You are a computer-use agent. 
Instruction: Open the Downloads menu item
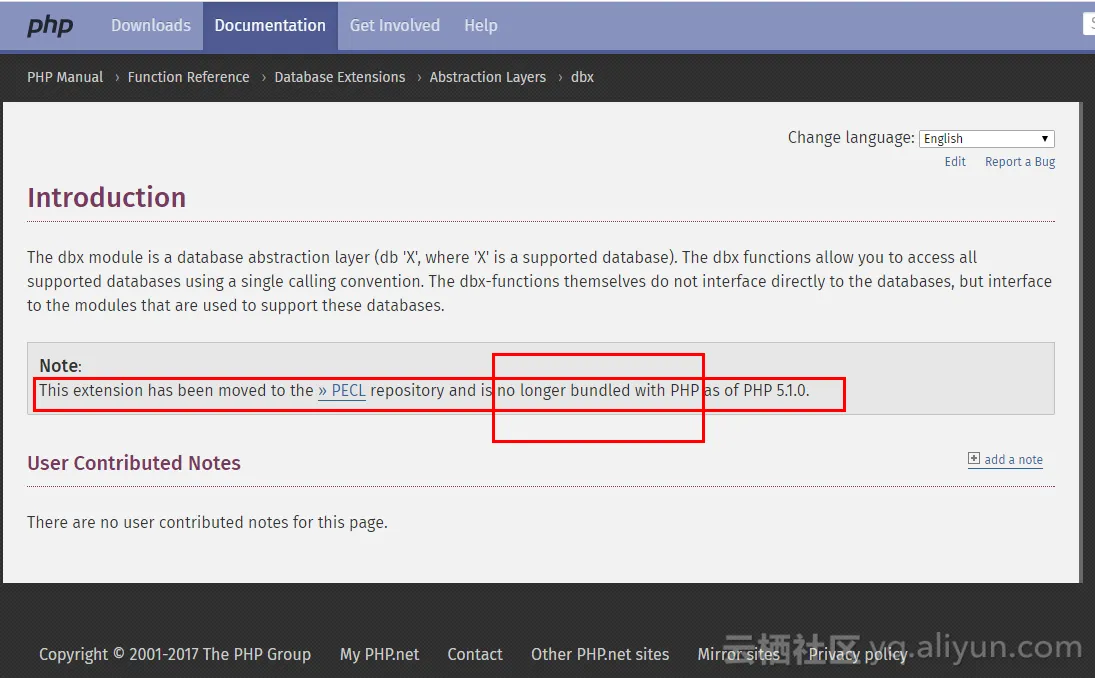click(151, 26)
